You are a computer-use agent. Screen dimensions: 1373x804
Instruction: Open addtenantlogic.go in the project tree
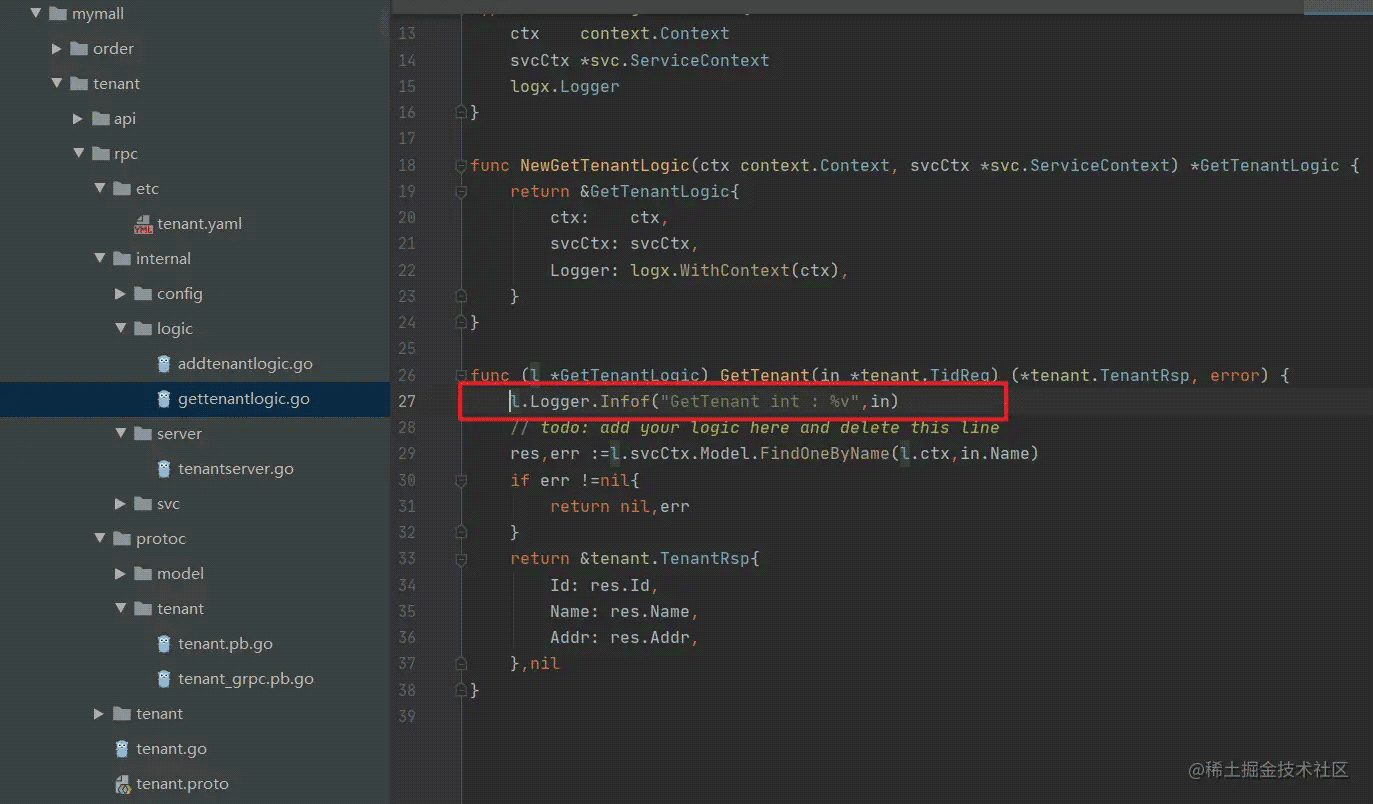tap(245, 364)
